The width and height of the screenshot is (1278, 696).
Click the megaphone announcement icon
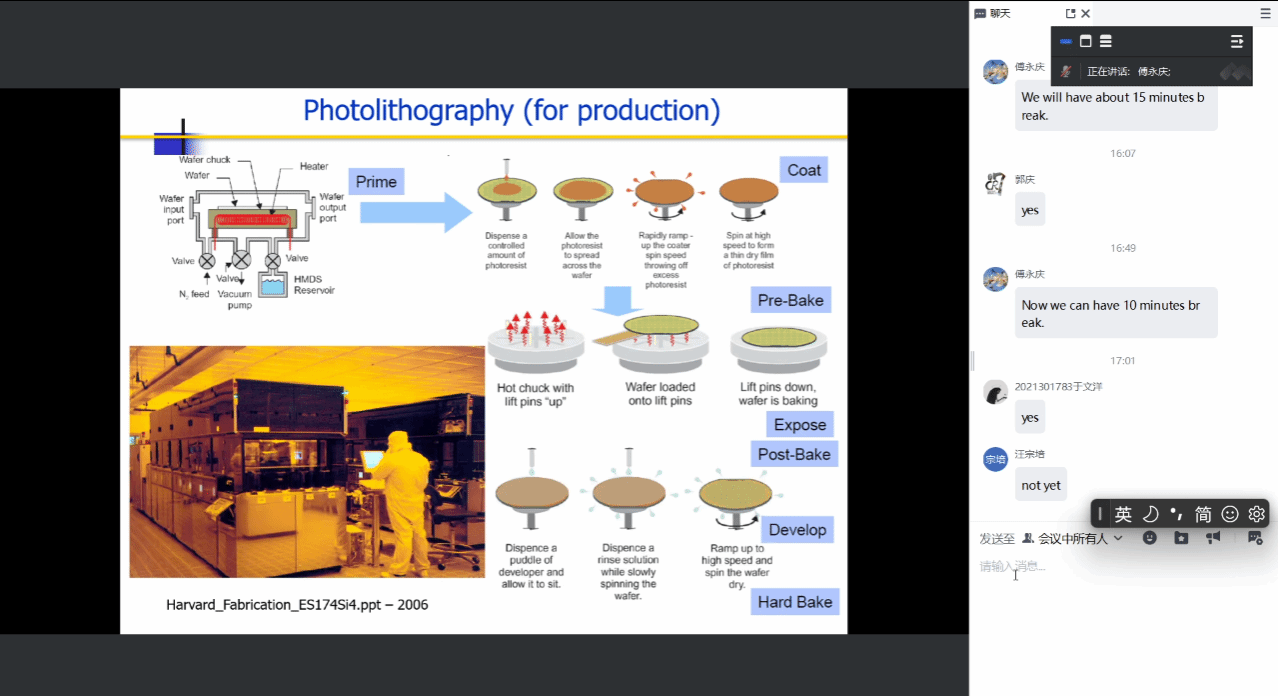click(1213, 538)
